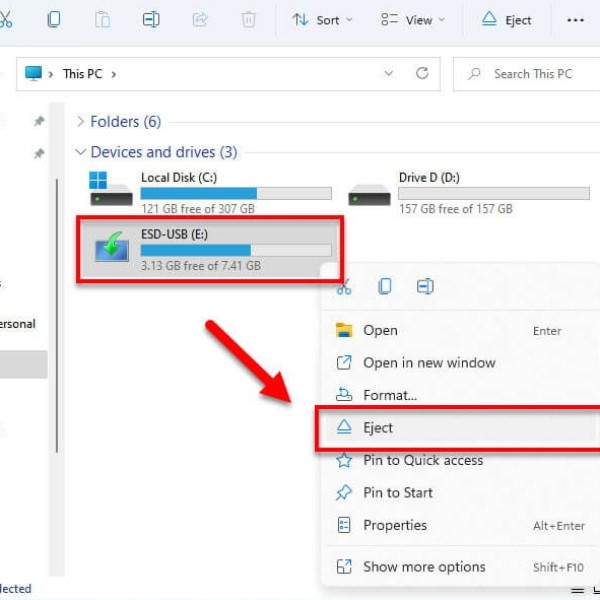The width and height of the screenshot is (600, 600).
Task: Choose Open in the context menu
Action: [x=461, y=330]
